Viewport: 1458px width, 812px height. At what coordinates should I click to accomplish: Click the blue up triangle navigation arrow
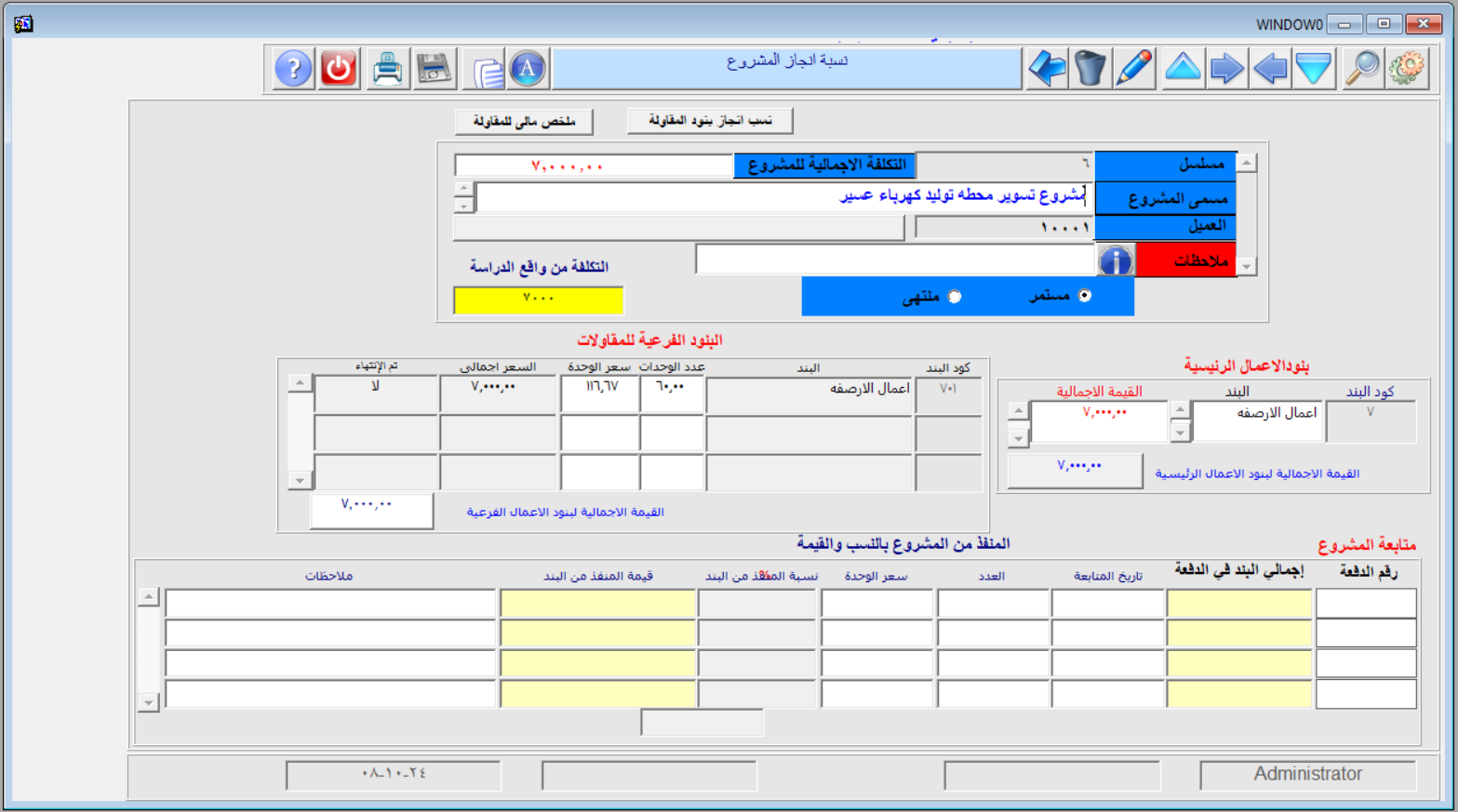pos(1183,68)
